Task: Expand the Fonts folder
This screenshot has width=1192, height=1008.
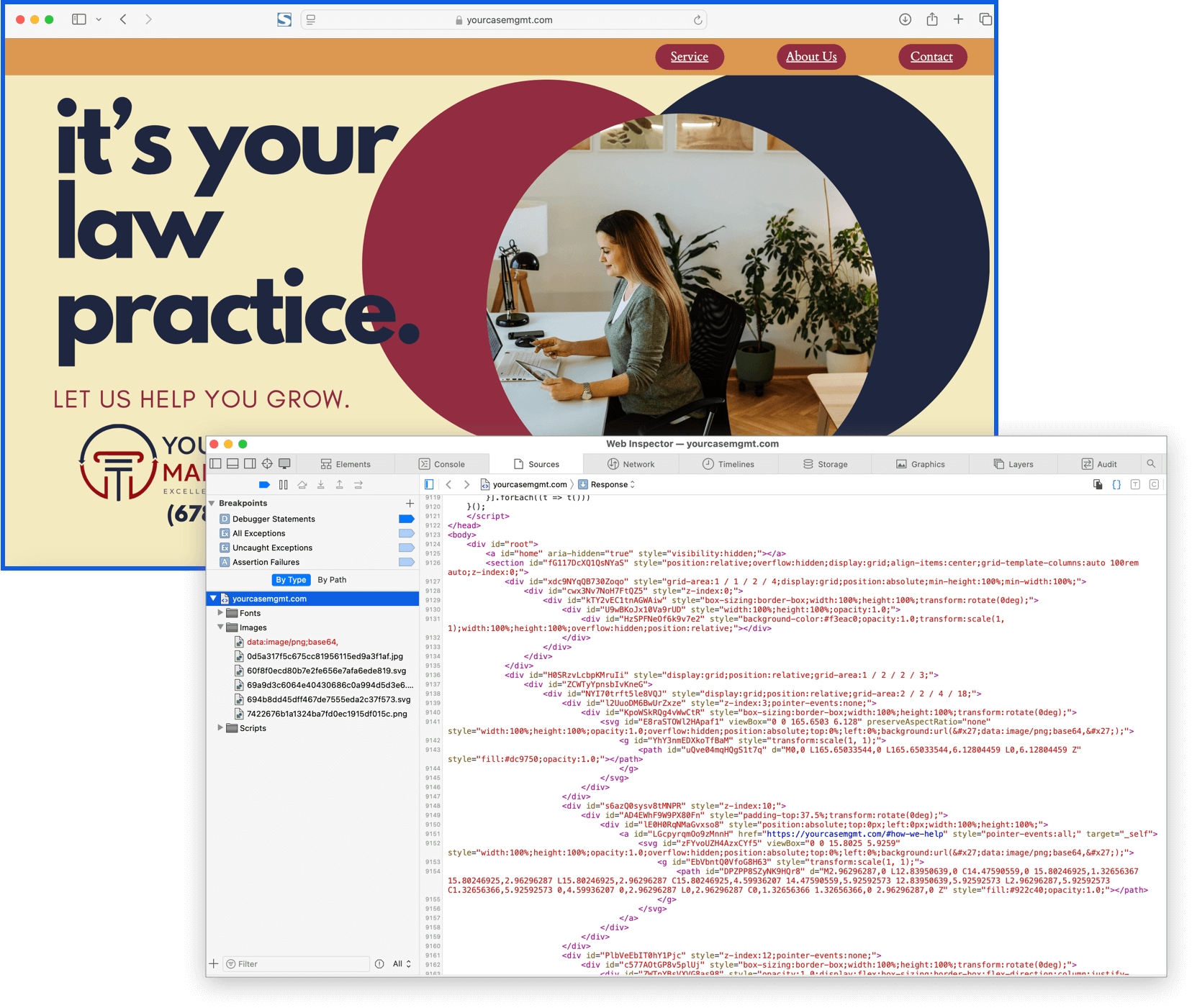Action: coord(220,613)
